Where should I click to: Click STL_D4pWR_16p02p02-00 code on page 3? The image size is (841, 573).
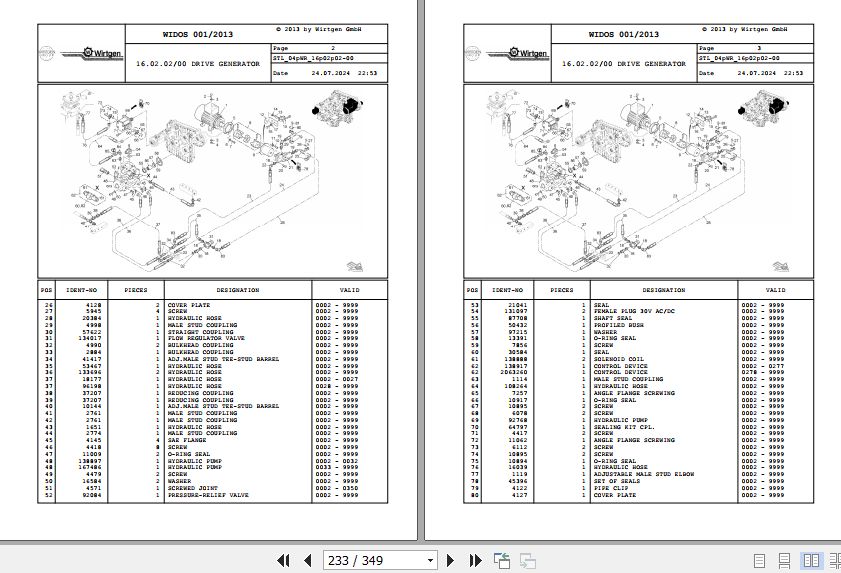tap(741, 58)
